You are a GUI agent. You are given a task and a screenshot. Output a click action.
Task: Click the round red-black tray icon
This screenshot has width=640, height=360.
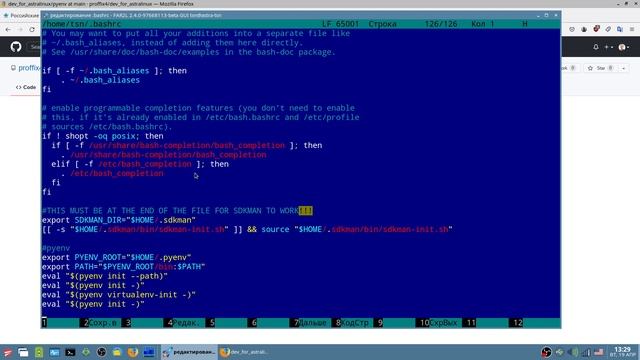[546, 352]
